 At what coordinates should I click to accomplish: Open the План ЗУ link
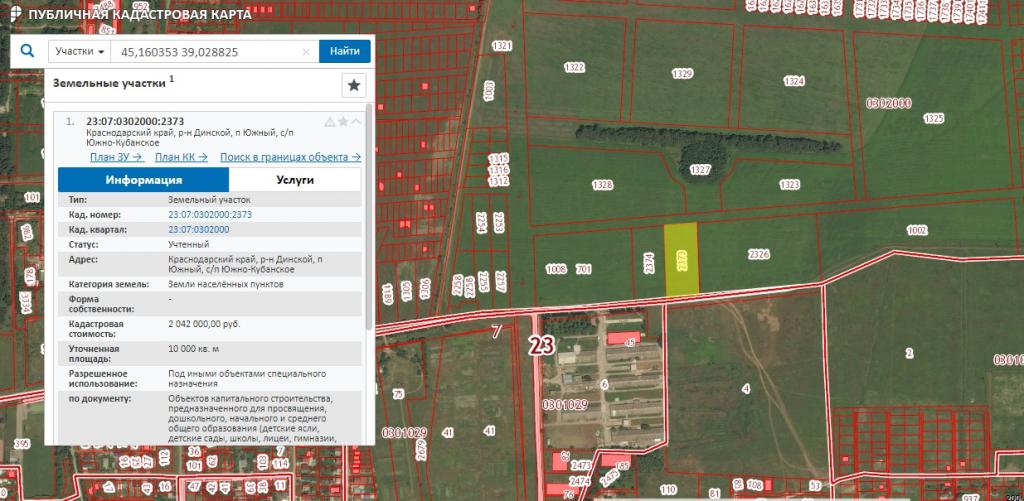[x=117, y=157]
